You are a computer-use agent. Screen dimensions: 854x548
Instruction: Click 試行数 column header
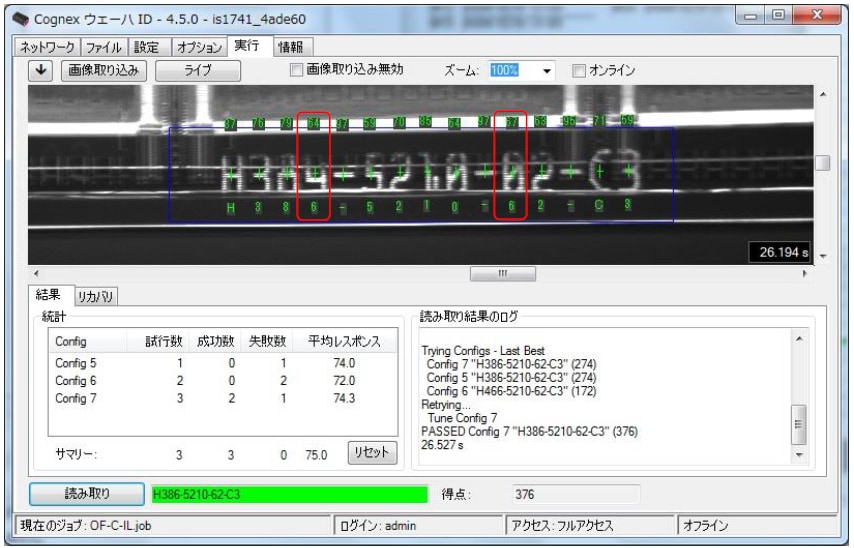(158, 342)
